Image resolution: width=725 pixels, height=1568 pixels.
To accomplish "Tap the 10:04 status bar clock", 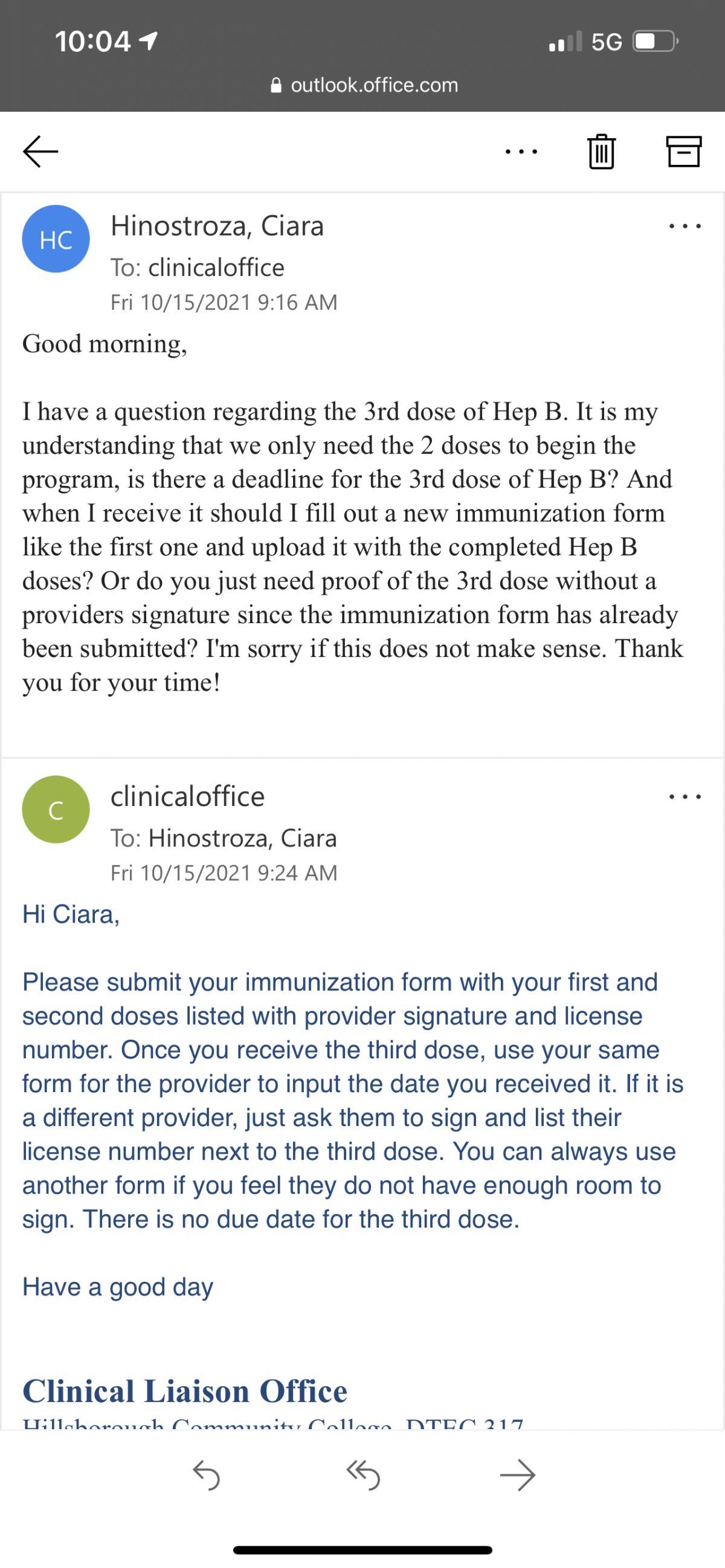I will (x=92, y=42).
